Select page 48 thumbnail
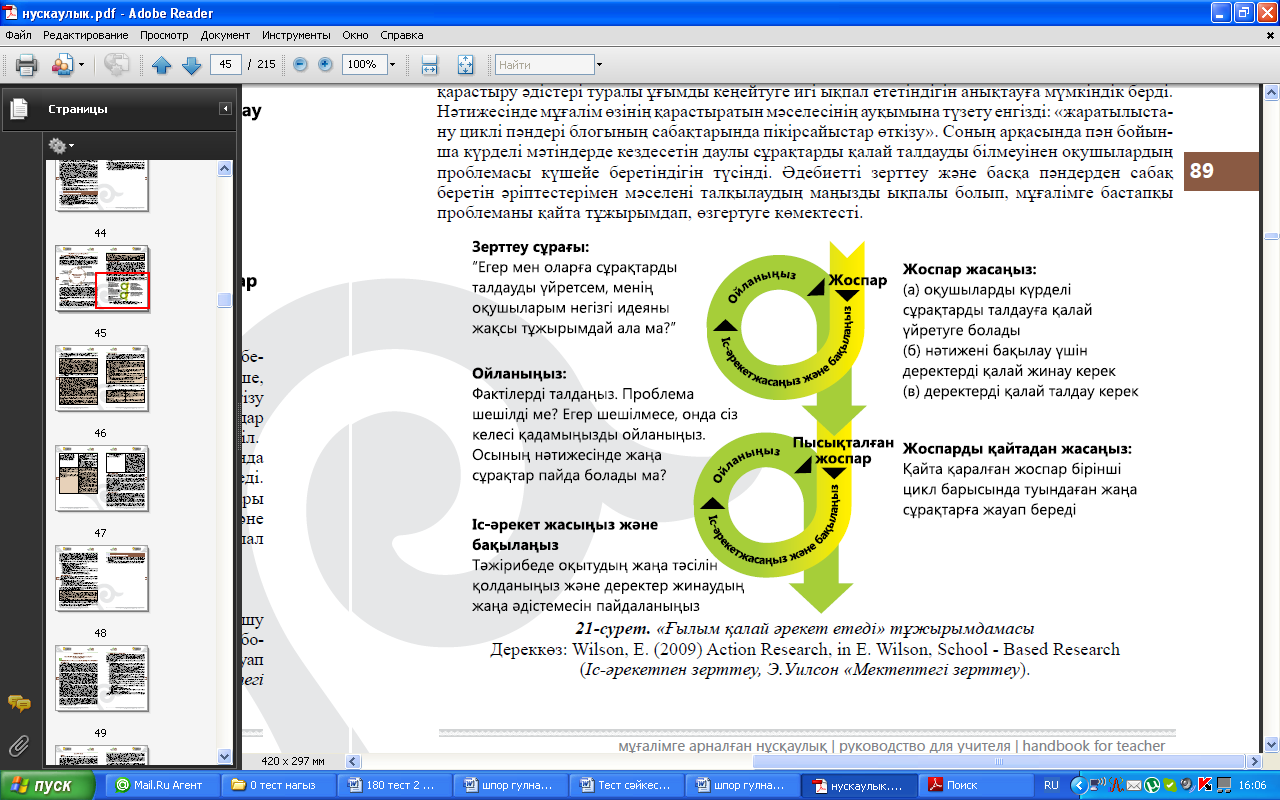This screenshot has height=800, width=1280. 102,579
